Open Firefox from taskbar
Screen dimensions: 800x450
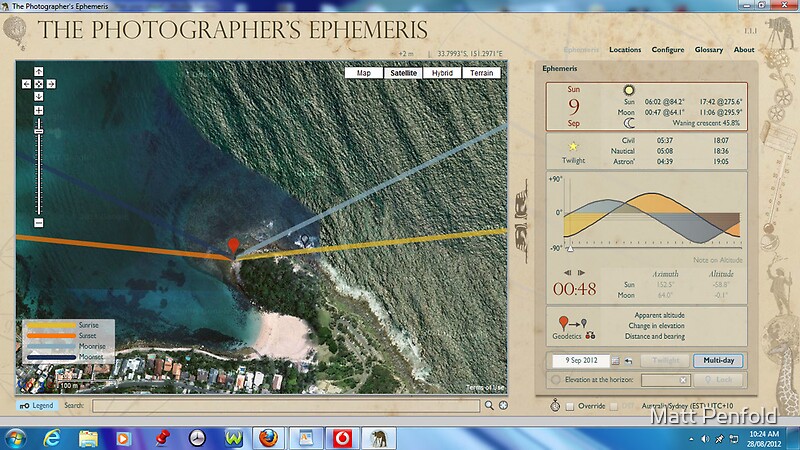pyautogui.click(x=268, y=438)
